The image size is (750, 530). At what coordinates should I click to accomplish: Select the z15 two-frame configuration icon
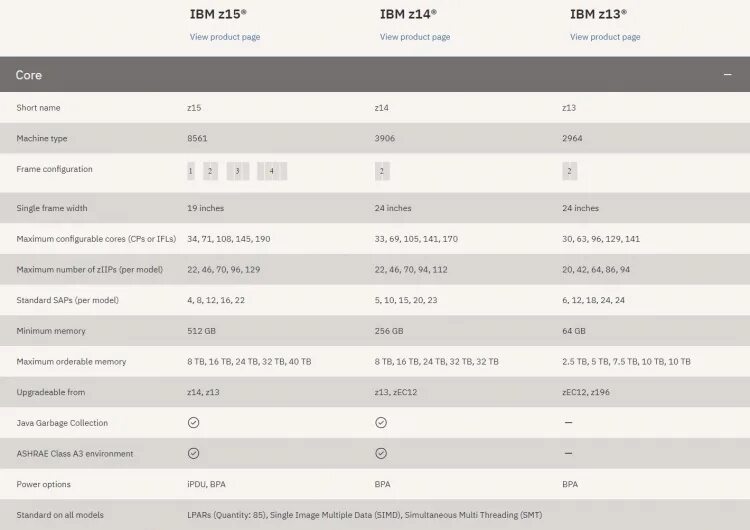point(210,171)
